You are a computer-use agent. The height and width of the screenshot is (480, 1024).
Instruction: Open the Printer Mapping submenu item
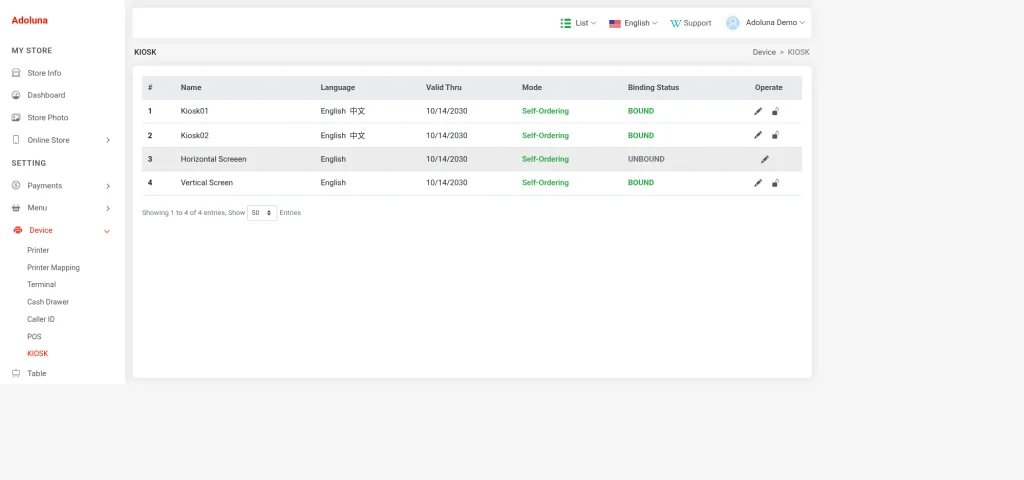pyautogui.click(x=54, y=268)
